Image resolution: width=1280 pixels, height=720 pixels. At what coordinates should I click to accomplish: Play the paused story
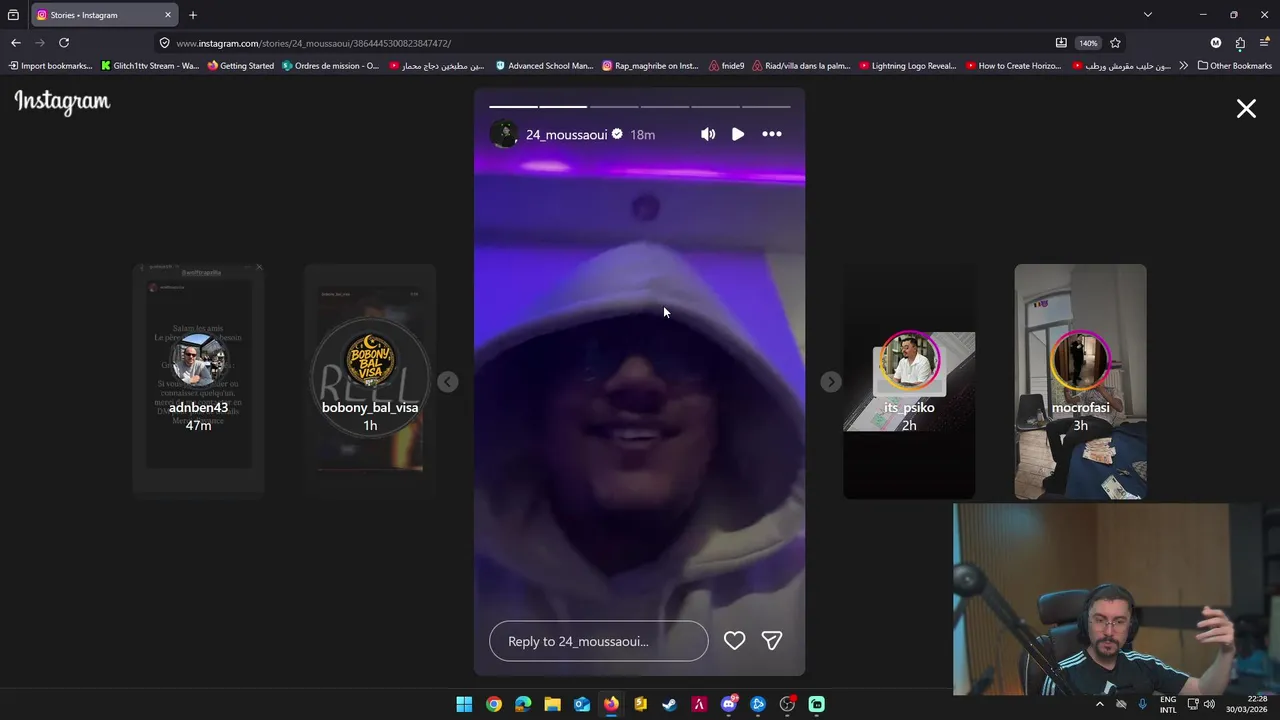pyautogui.click(x=738, y=134)
